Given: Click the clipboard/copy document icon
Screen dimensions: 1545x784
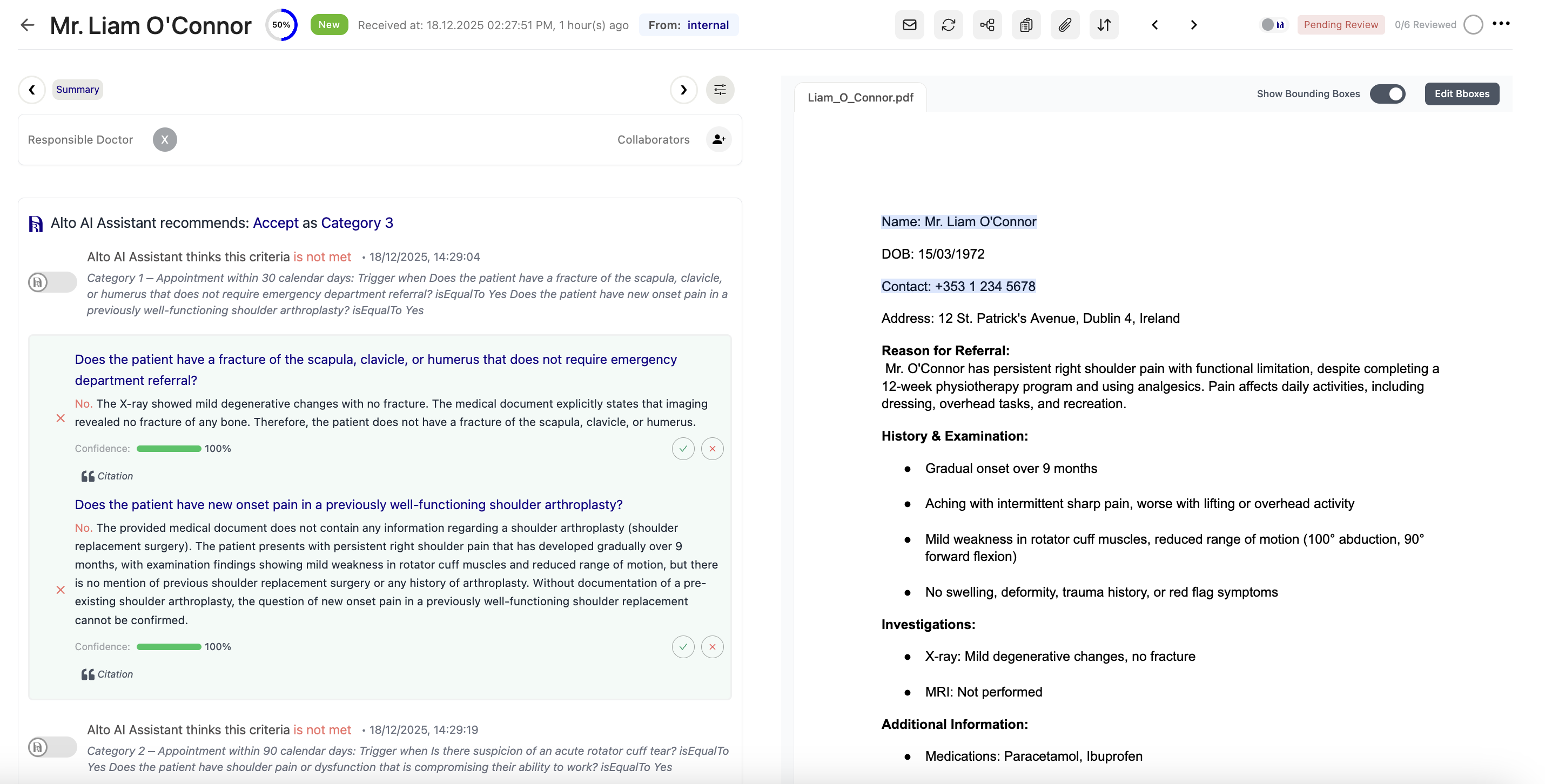Looking at the screenshot, I should click(x=1026, y=25).
